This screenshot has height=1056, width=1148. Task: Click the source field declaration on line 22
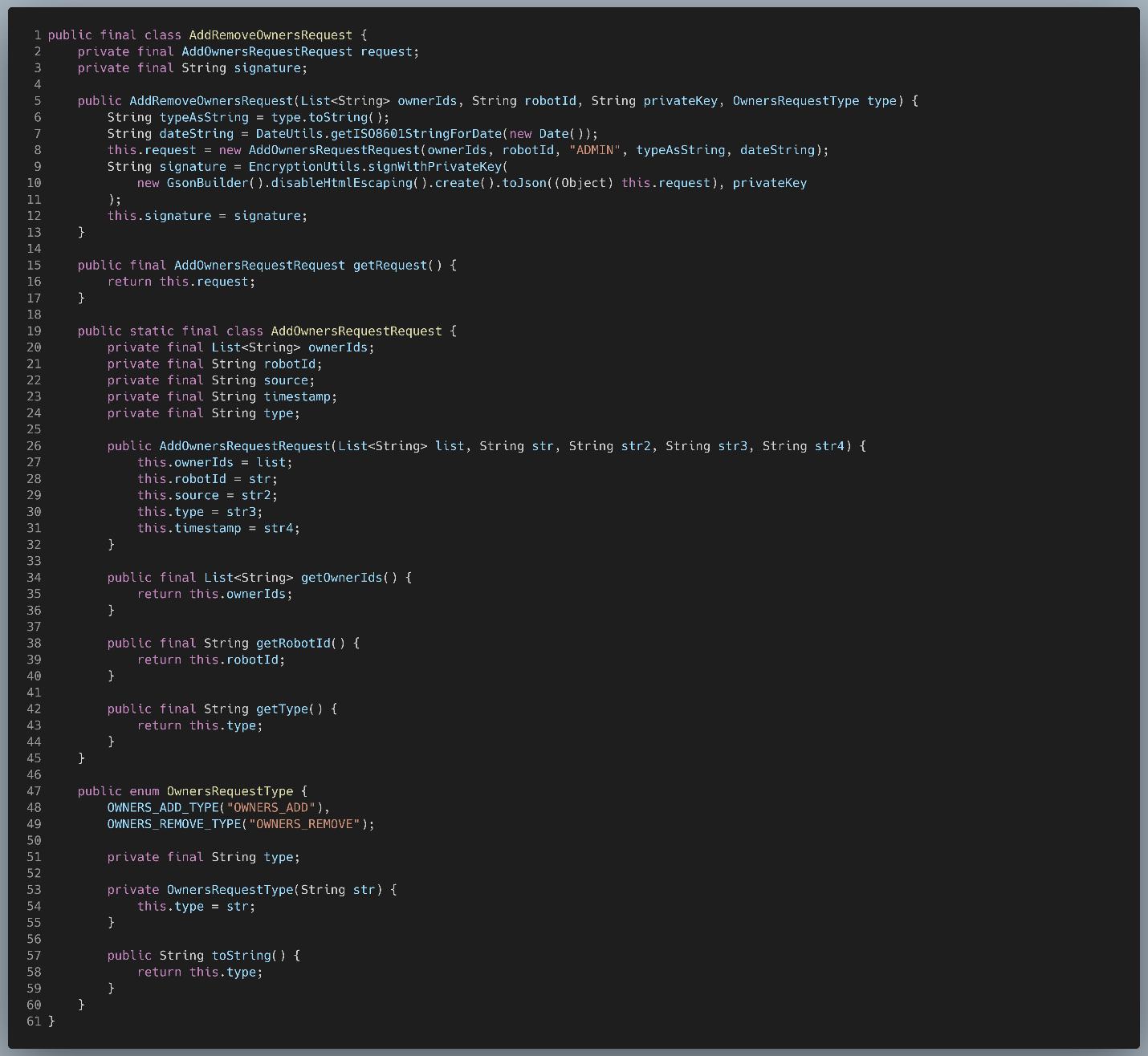point(286,380)
